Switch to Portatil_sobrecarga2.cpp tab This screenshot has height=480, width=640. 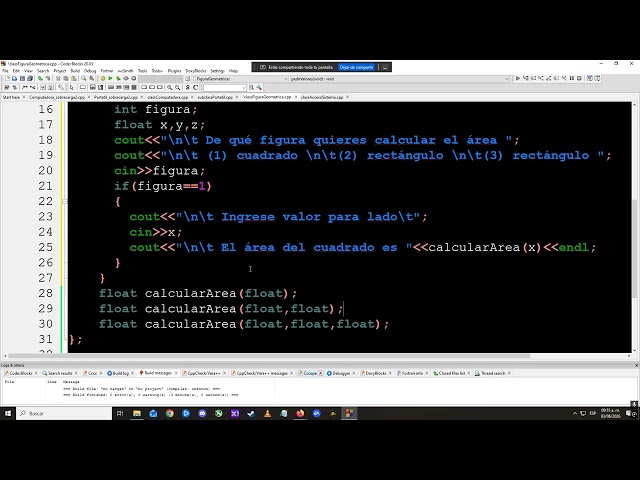(x=116, y=97)
